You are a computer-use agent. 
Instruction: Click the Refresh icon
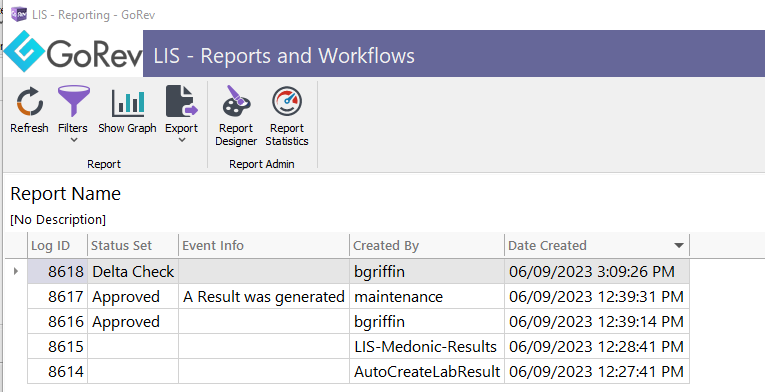[29, 102]
